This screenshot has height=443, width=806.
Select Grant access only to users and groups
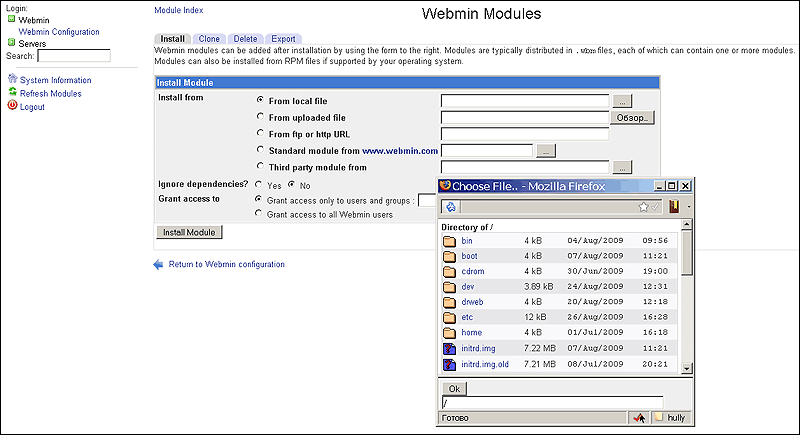[259, 199]
